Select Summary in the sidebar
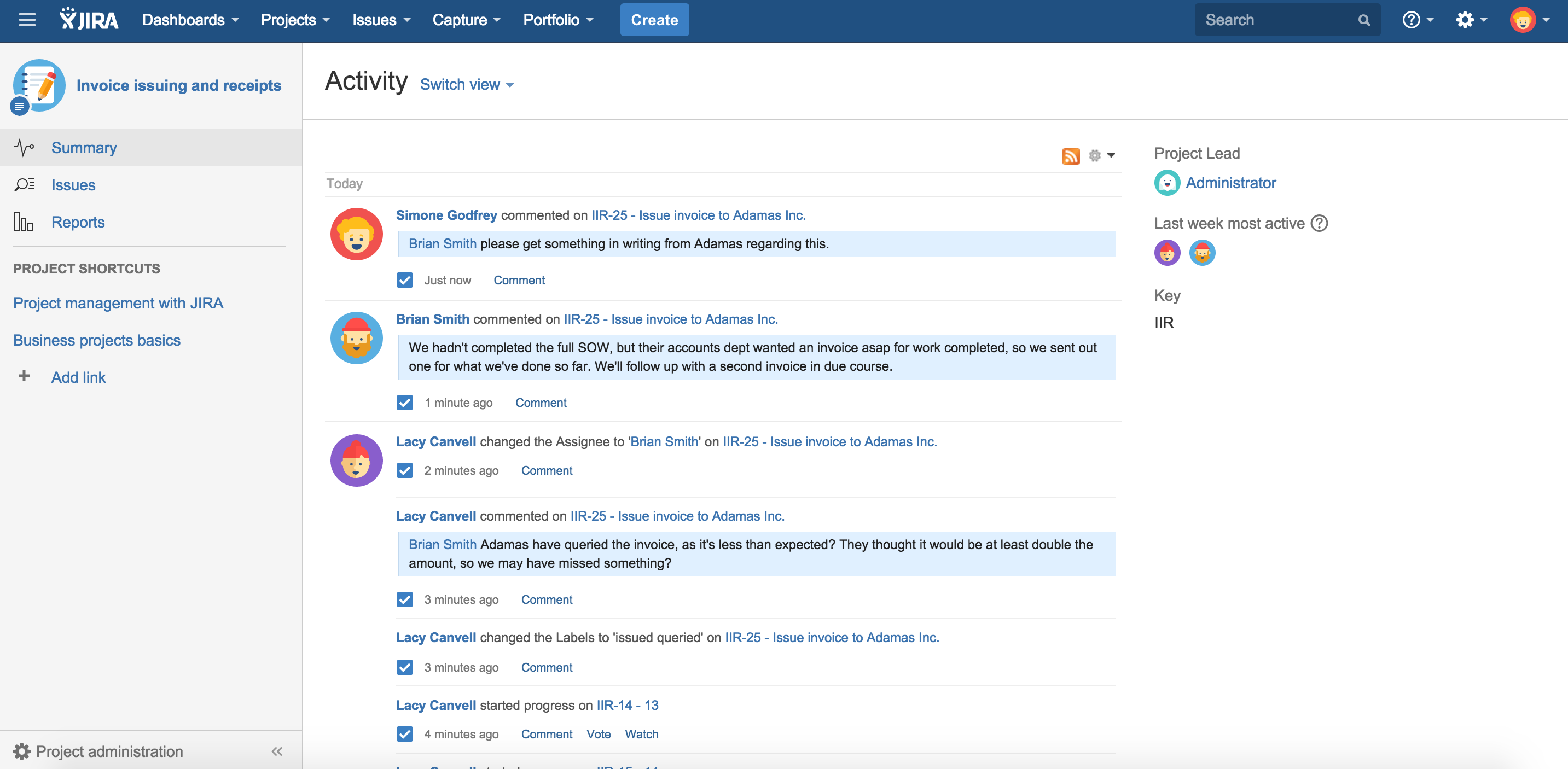This screenshot has width=1568, height=769. click(151, 147)
